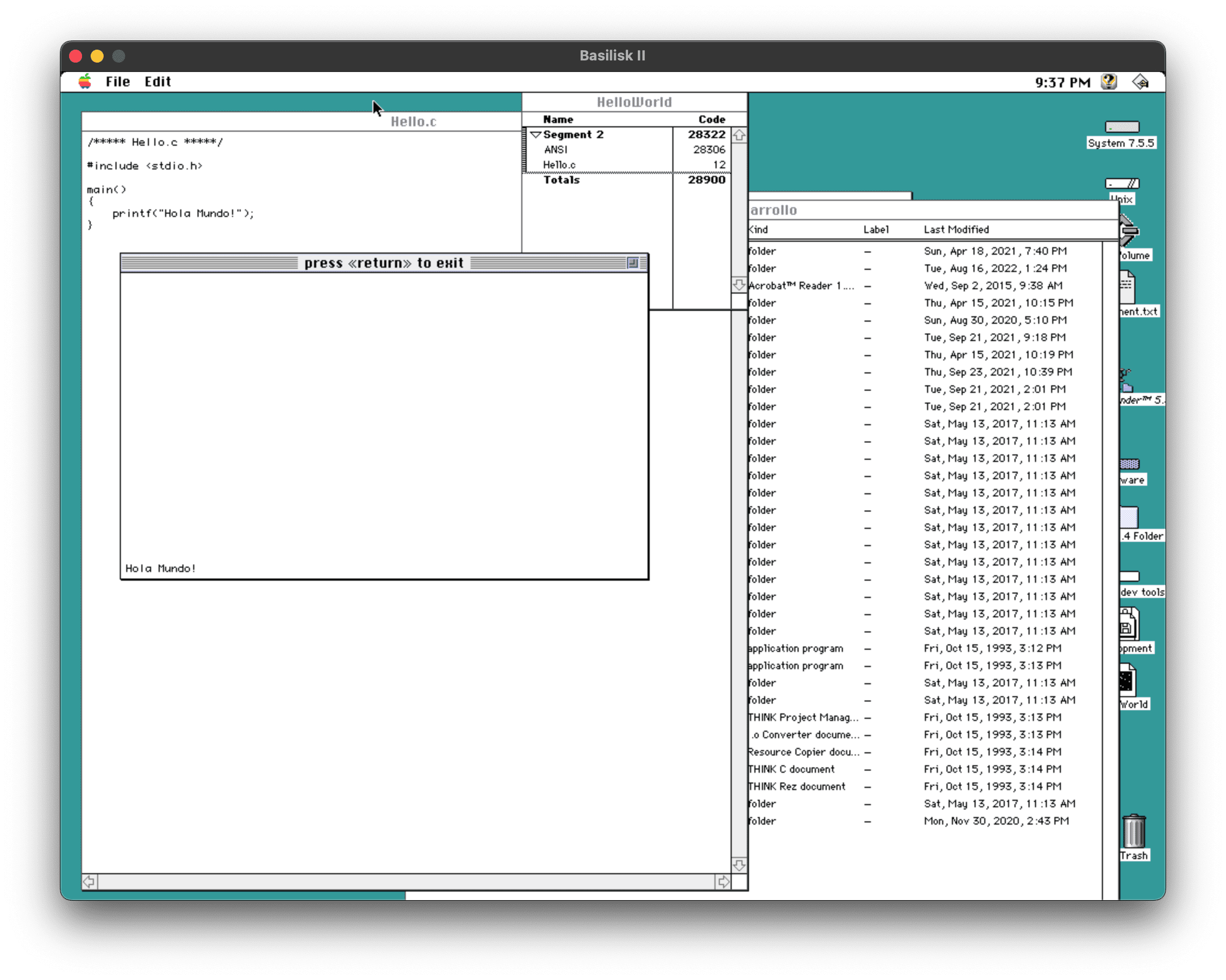This screenshot has width=1226, height=980.
Task: Open the File menu
Action: (x=118, y=81)
